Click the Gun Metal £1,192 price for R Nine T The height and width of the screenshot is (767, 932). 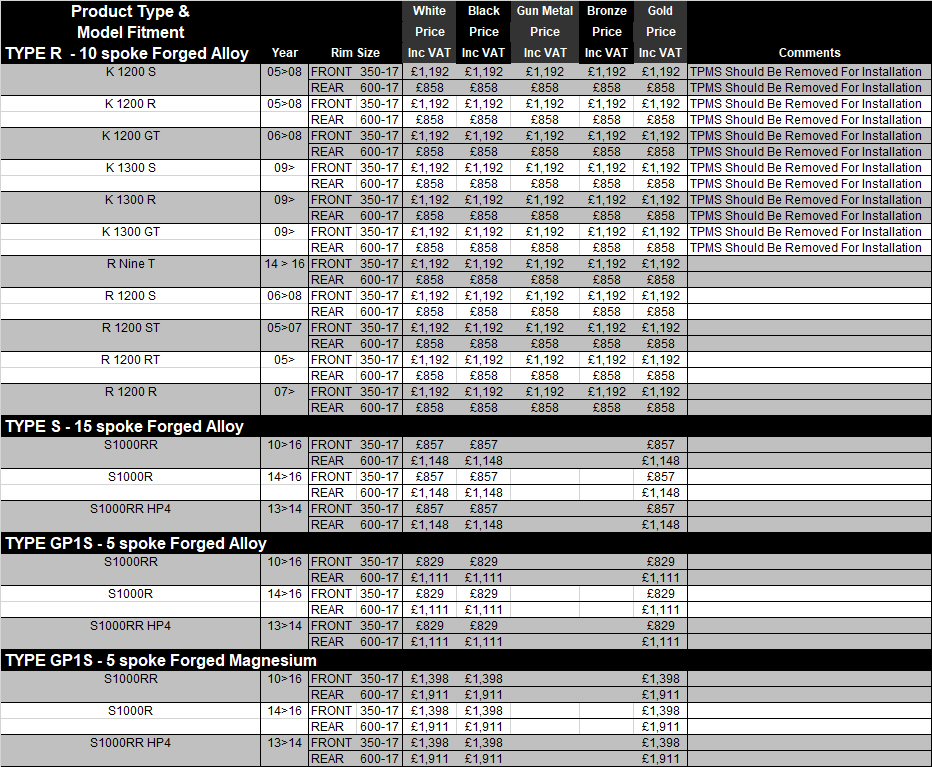pyautogui.click(x=544, y=264)
